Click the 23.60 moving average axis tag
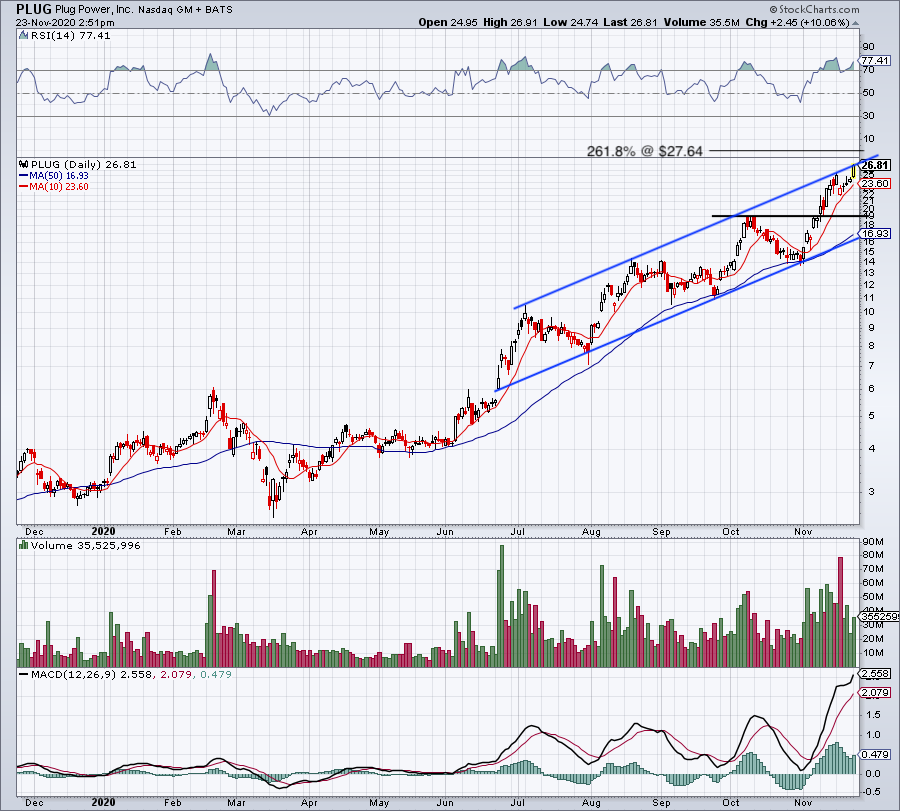The height and width of the screenshot is (811, 900). click(x=875, y=184)
